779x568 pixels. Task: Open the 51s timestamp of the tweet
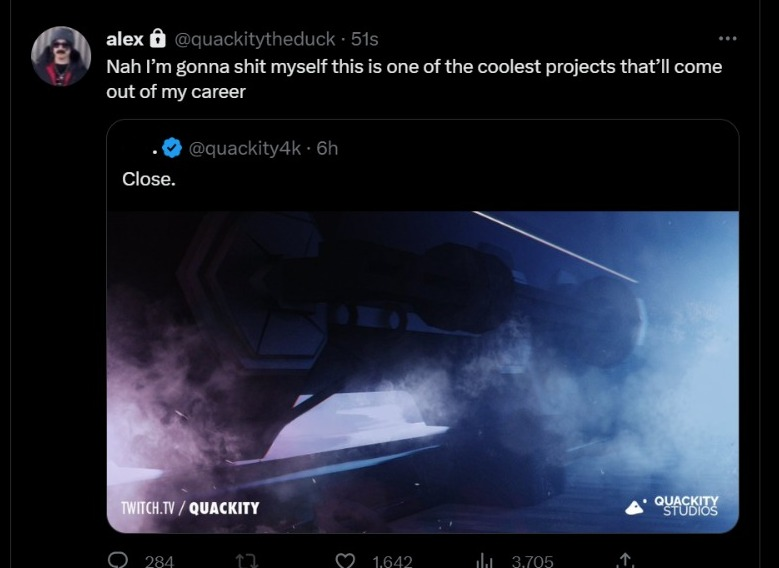(365, 39)
